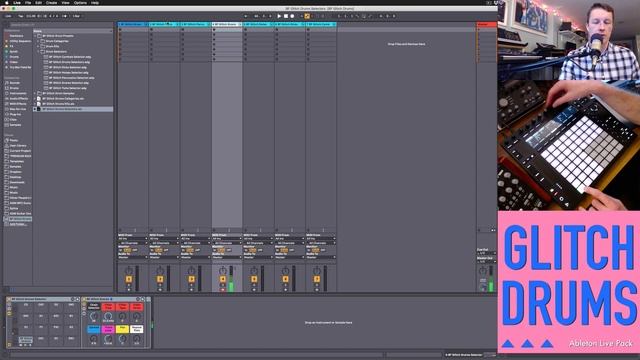Expand the BF Glitch Drum Samples folder
The image size is (640, 360).
tap(36, 93)
